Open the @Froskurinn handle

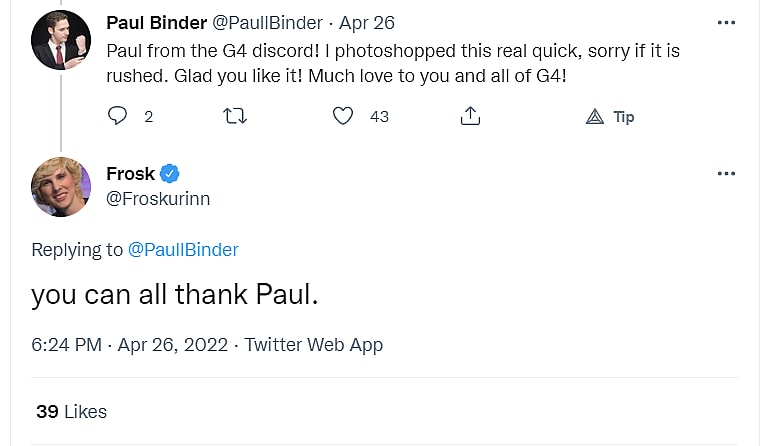(x=158, y=199)
